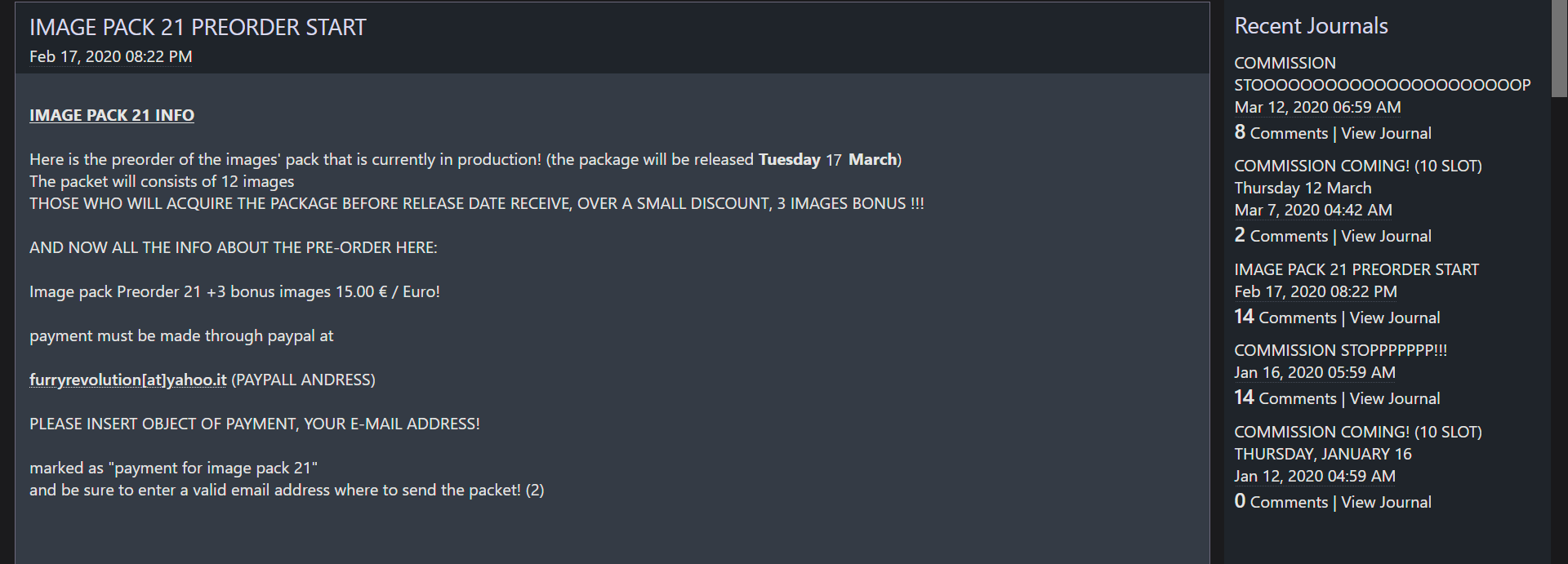View Journal for COMMISSION STOOOOP entry

pos(1386,133)
